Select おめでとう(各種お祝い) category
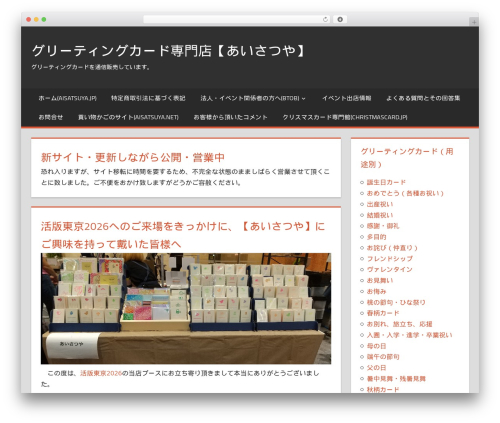 405,193
